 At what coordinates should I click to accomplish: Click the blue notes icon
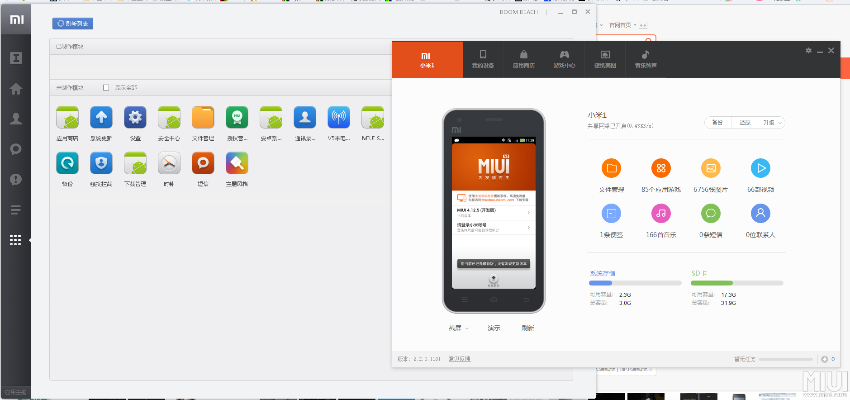pos(610,213)
